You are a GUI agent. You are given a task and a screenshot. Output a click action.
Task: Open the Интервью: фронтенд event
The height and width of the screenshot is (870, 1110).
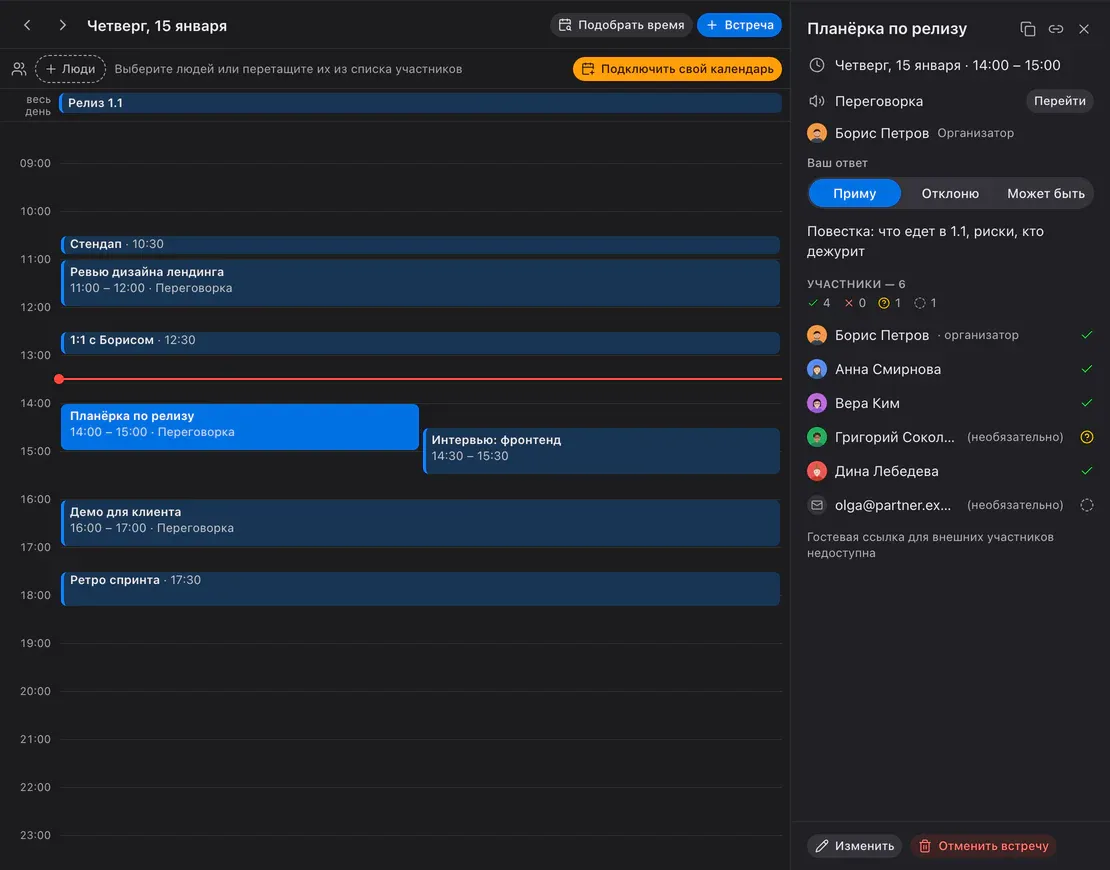[602, 450]
